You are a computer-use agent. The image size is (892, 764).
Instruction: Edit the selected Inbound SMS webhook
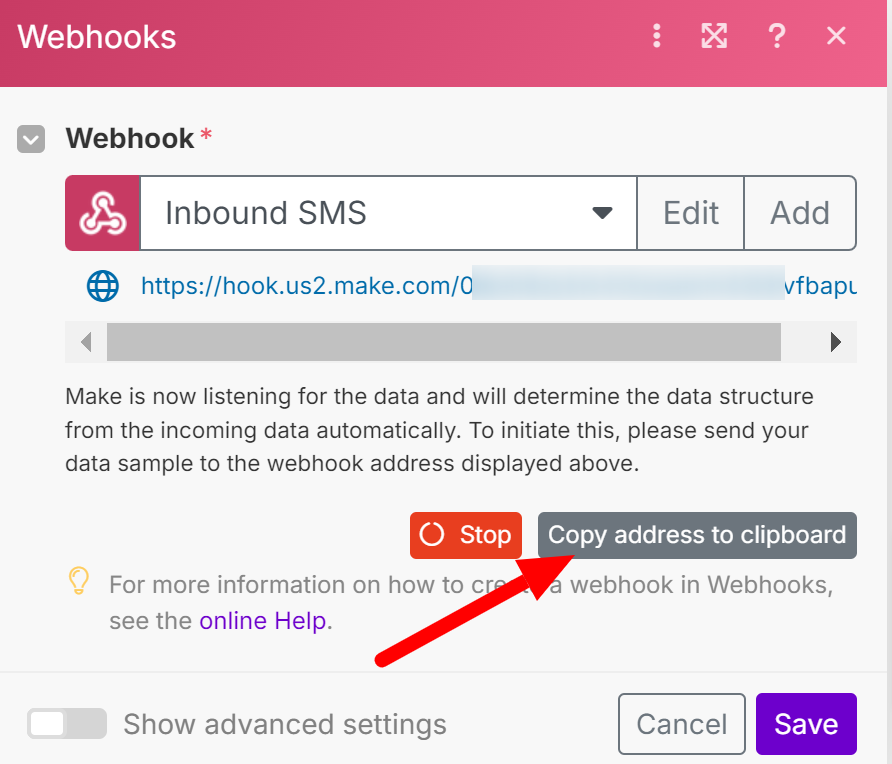691,213
